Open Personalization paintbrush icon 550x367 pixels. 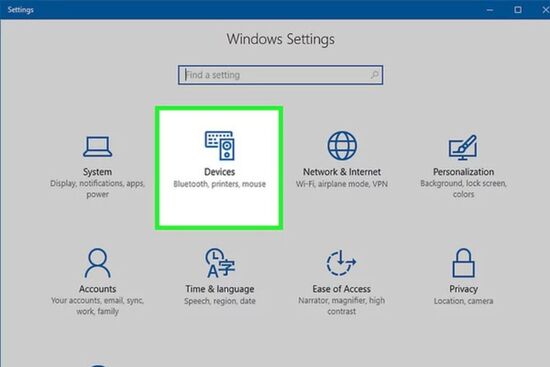[x=463, y=147]
